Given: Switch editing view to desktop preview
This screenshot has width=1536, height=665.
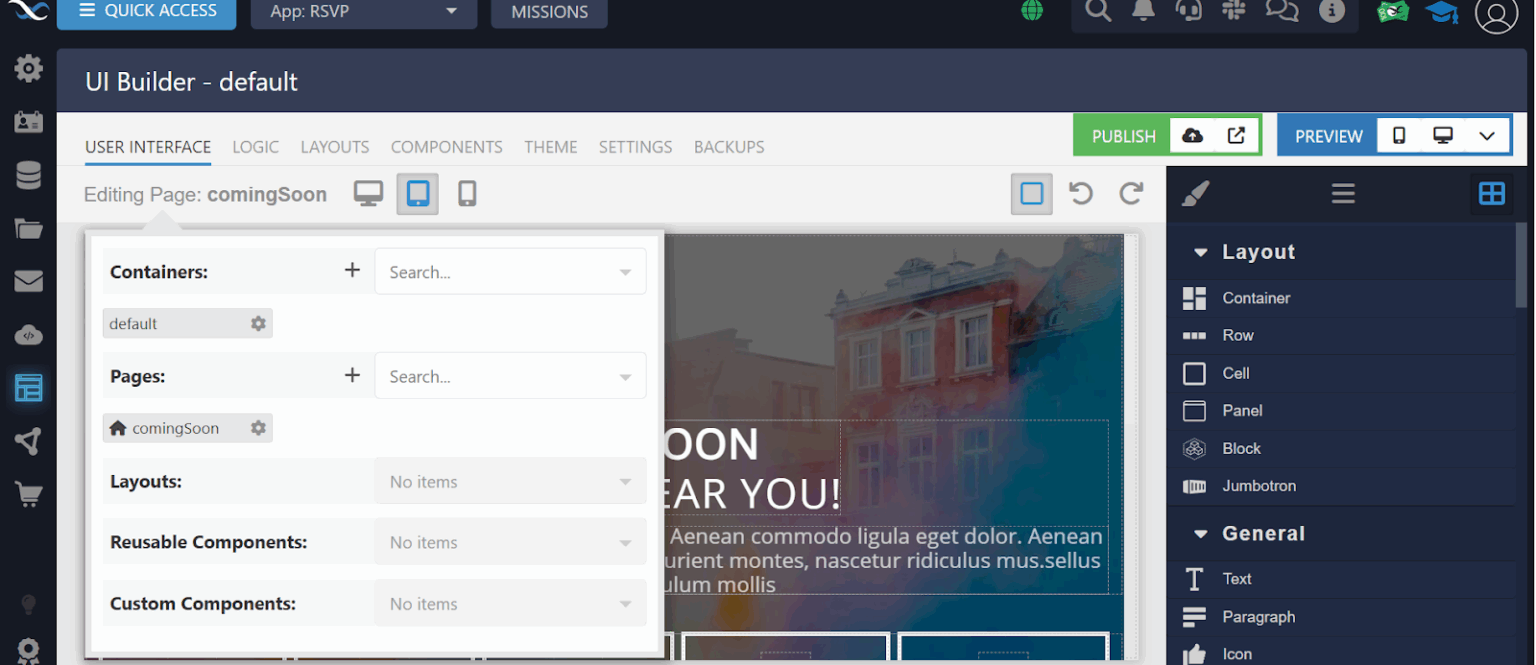Looking at the screenshot, I should point(368,193).
